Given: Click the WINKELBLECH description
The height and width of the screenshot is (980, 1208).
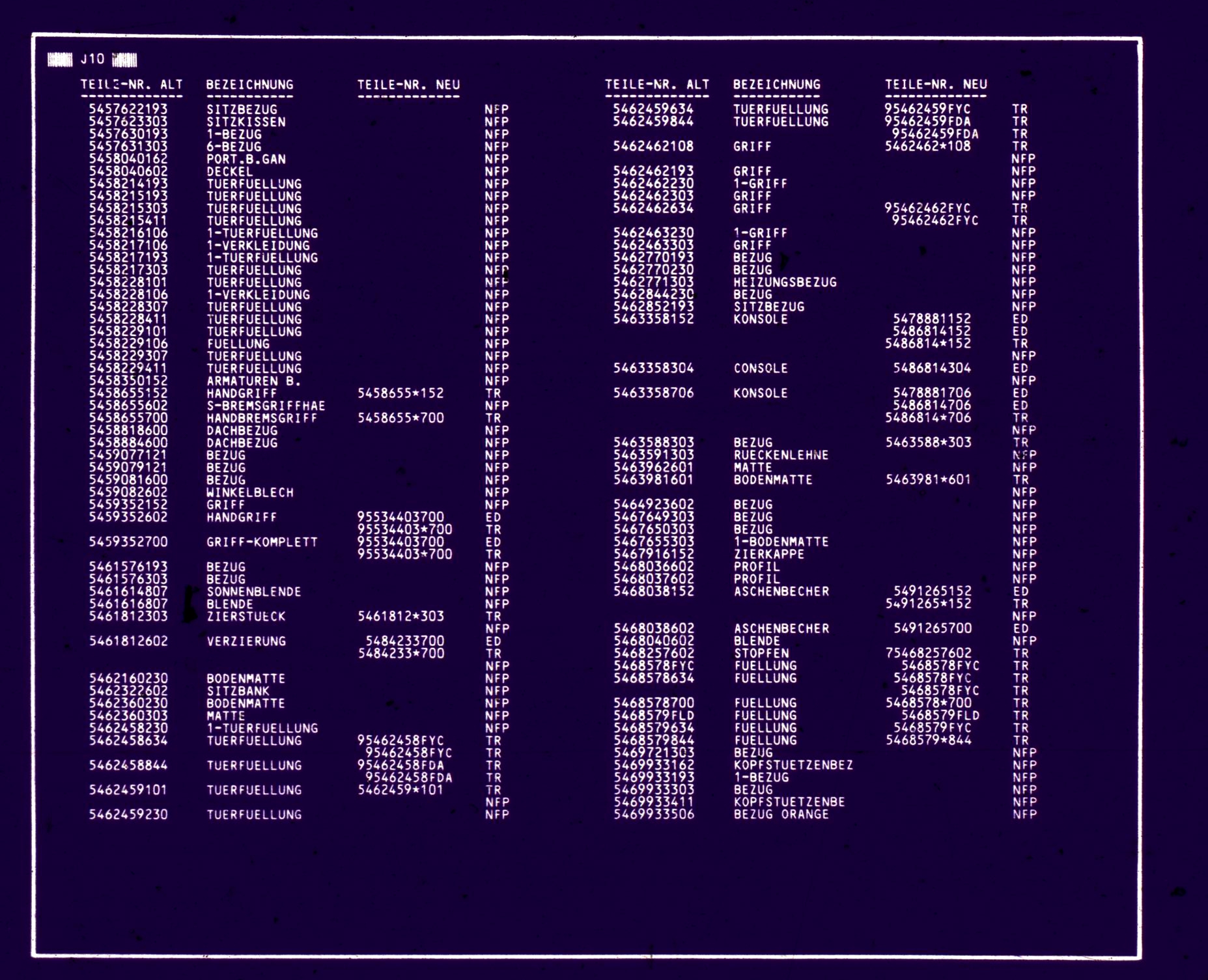Looking at the screenshot, I should pos(250,492).
